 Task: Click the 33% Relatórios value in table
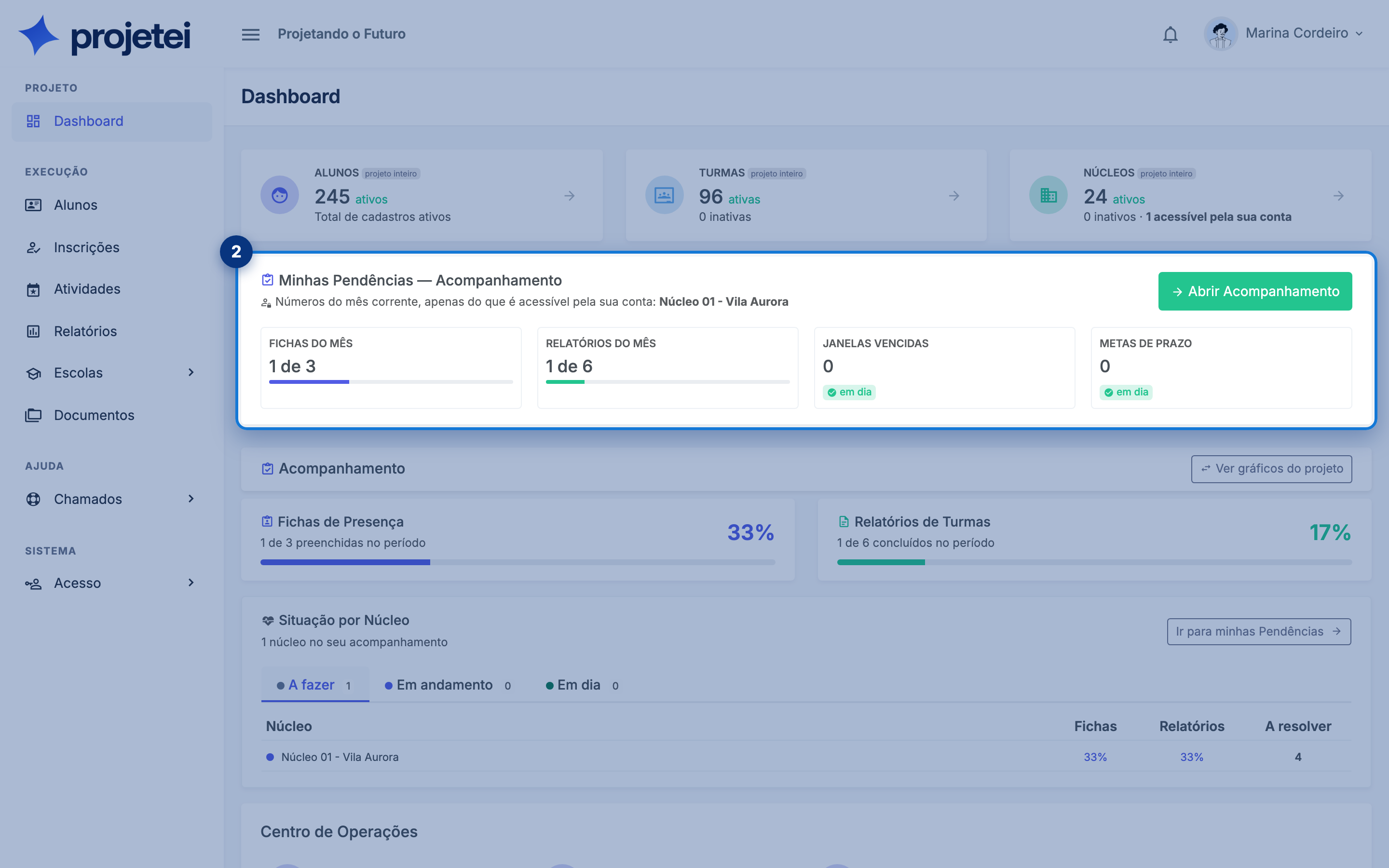[1192, 757]
